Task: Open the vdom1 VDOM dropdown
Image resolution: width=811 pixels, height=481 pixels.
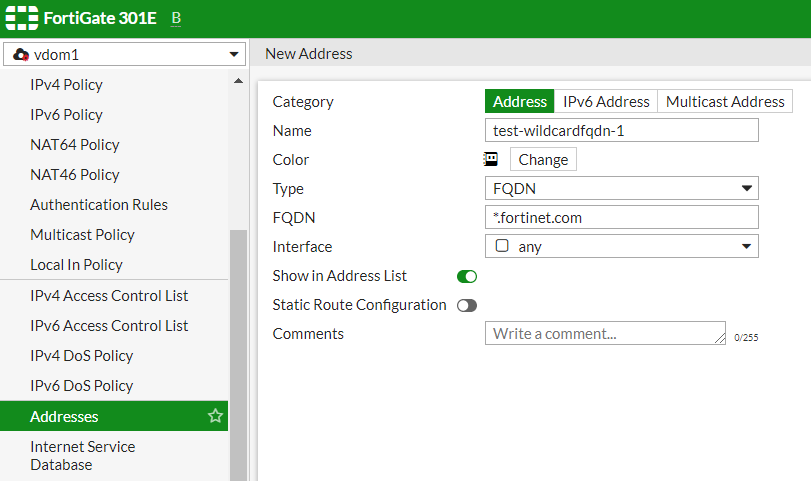Action: click(124, 55)
